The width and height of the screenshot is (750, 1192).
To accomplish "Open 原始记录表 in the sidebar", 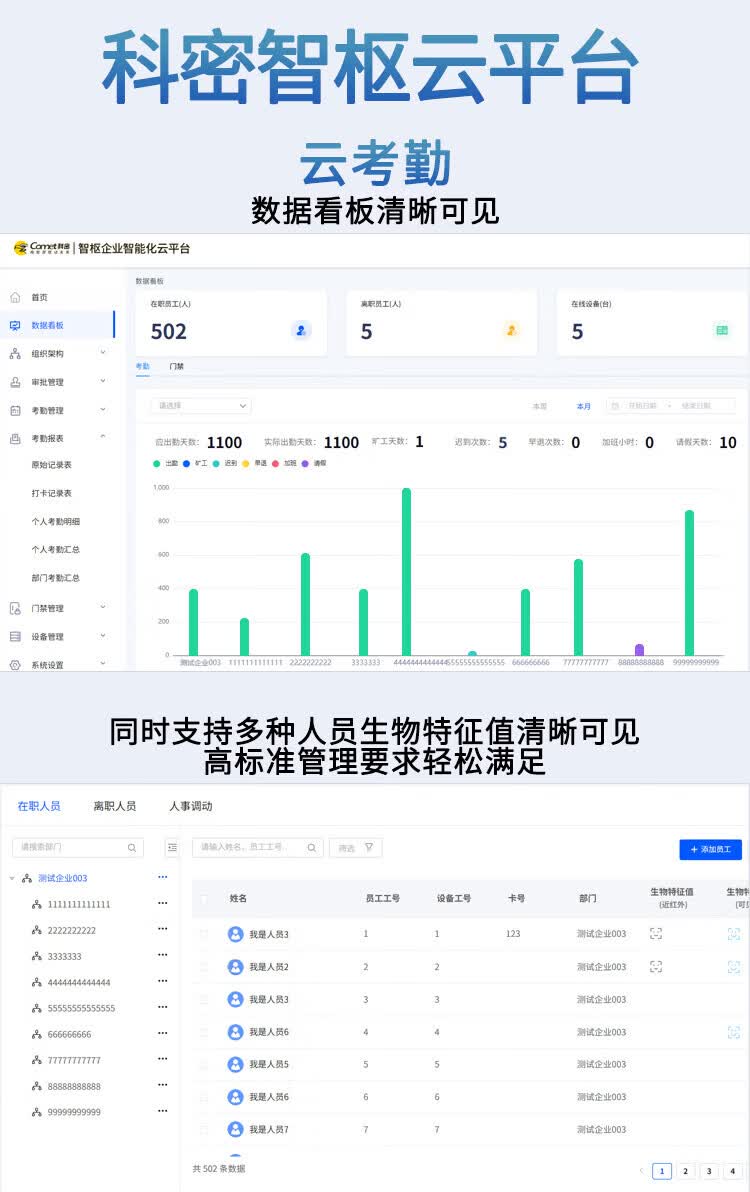I will pyautogui.click(x=52, y=465).
